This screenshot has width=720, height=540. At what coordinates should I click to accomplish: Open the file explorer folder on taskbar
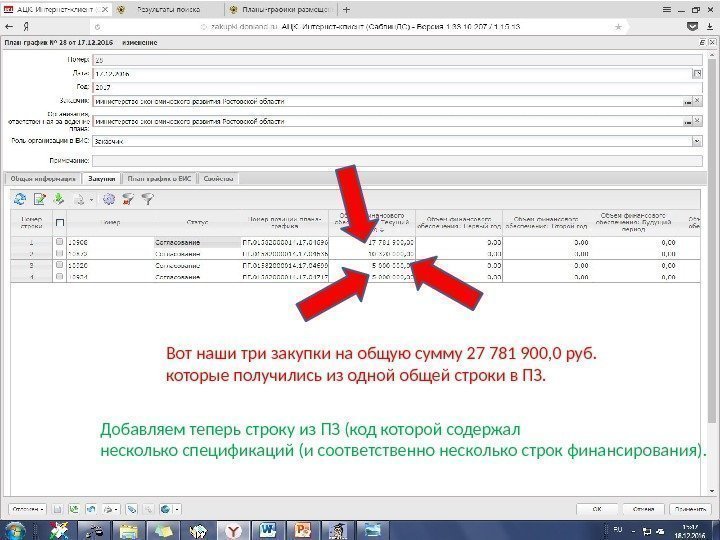(129, 531)
